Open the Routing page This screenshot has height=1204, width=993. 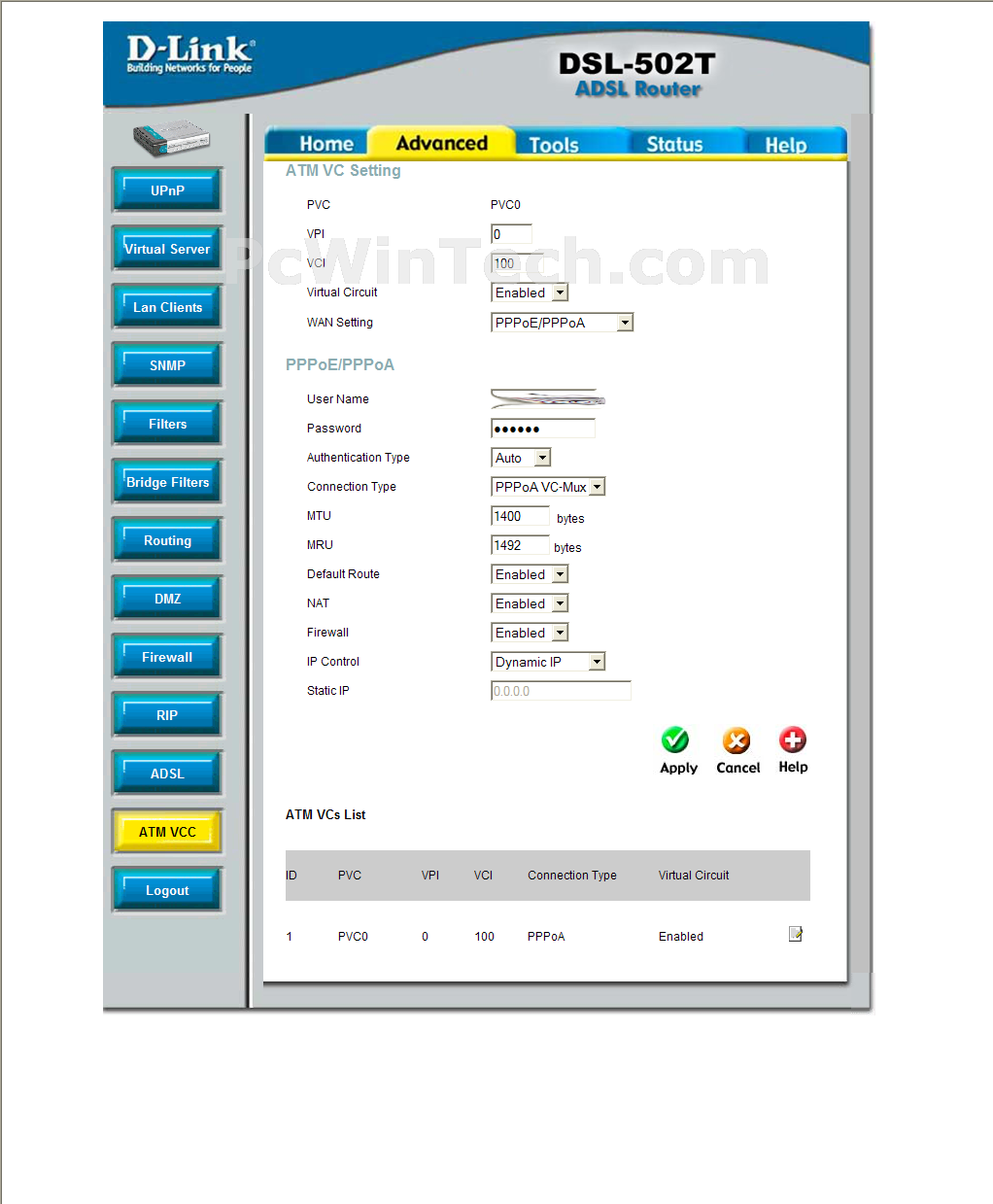pyautogui.click(x=167, y=540)
